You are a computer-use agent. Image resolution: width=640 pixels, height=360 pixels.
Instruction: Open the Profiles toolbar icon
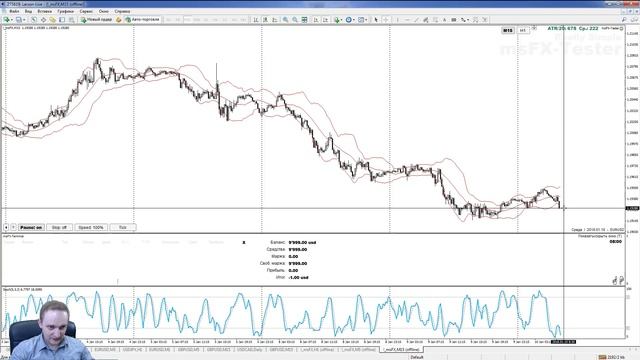pos(18,20)
